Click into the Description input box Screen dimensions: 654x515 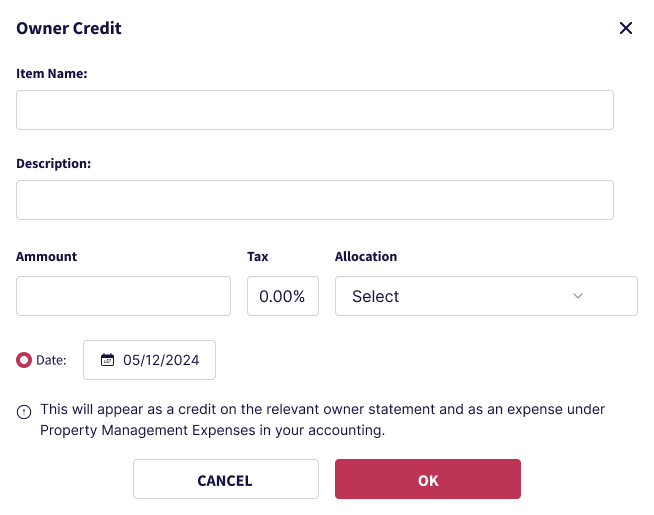click(314, 200)
